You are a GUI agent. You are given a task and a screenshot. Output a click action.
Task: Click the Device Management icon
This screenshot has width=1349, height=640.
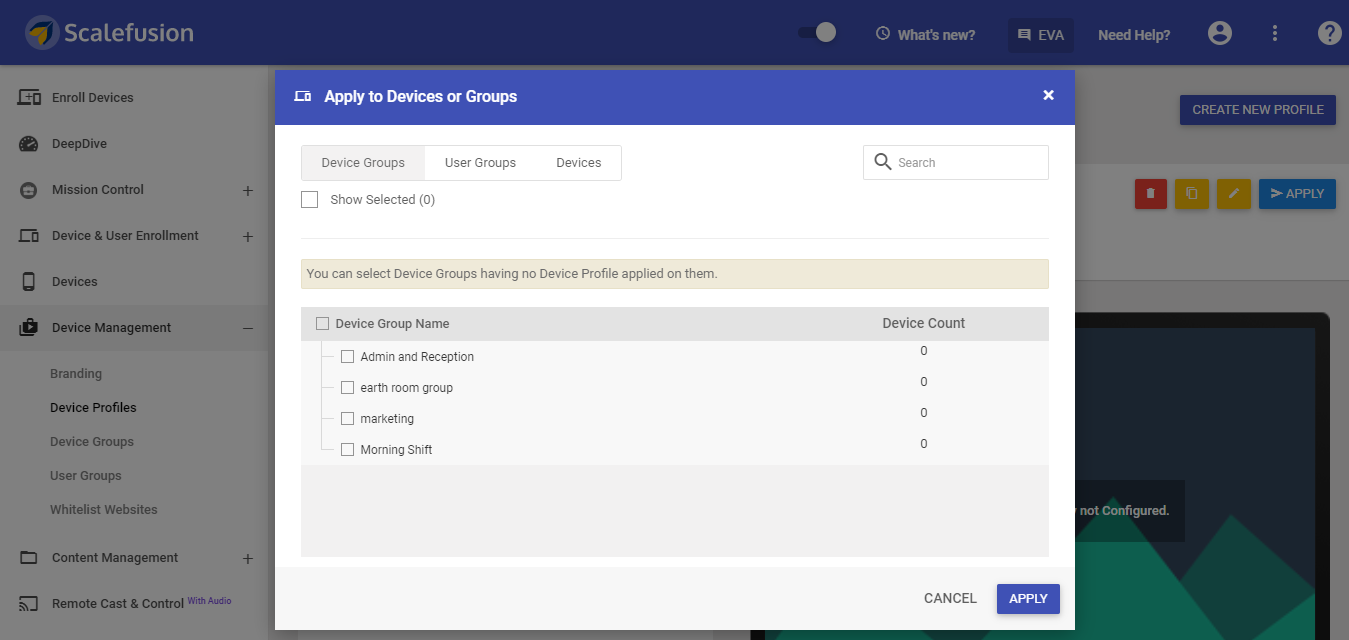[29, 328]
